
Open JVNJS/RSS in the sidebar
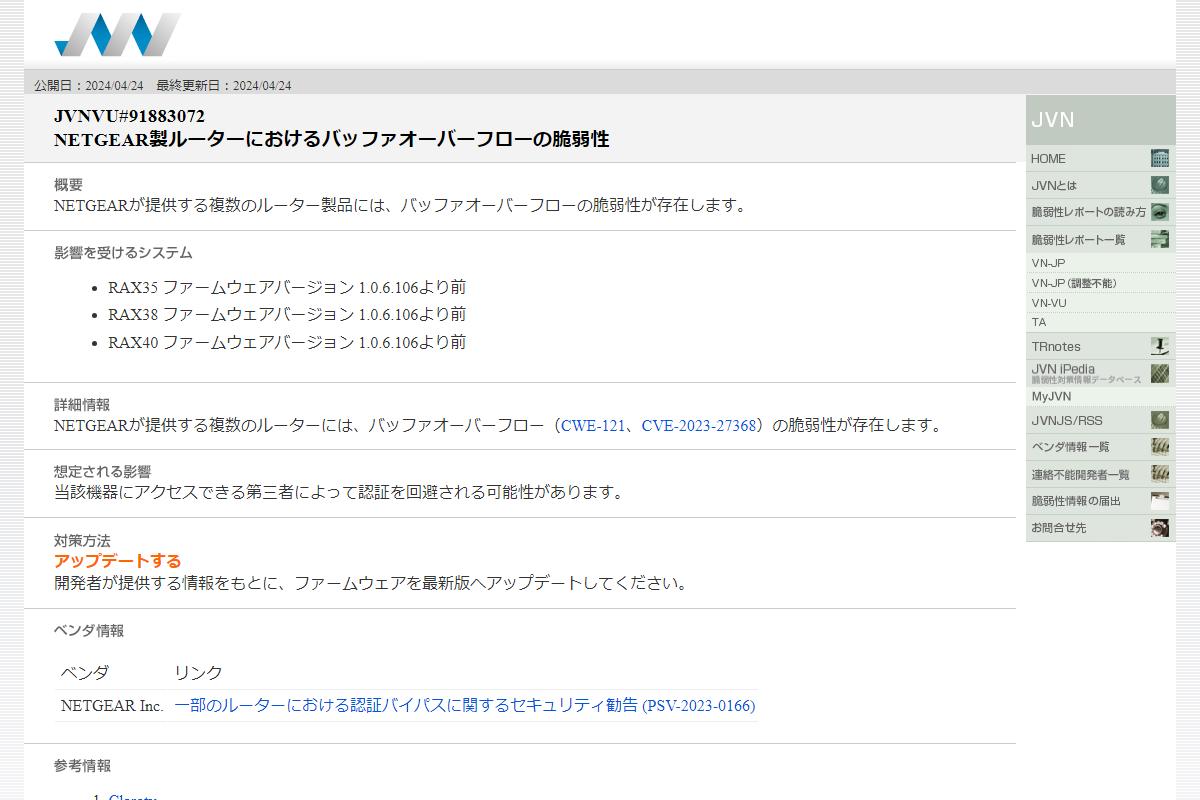click(x=1100, y=420)
